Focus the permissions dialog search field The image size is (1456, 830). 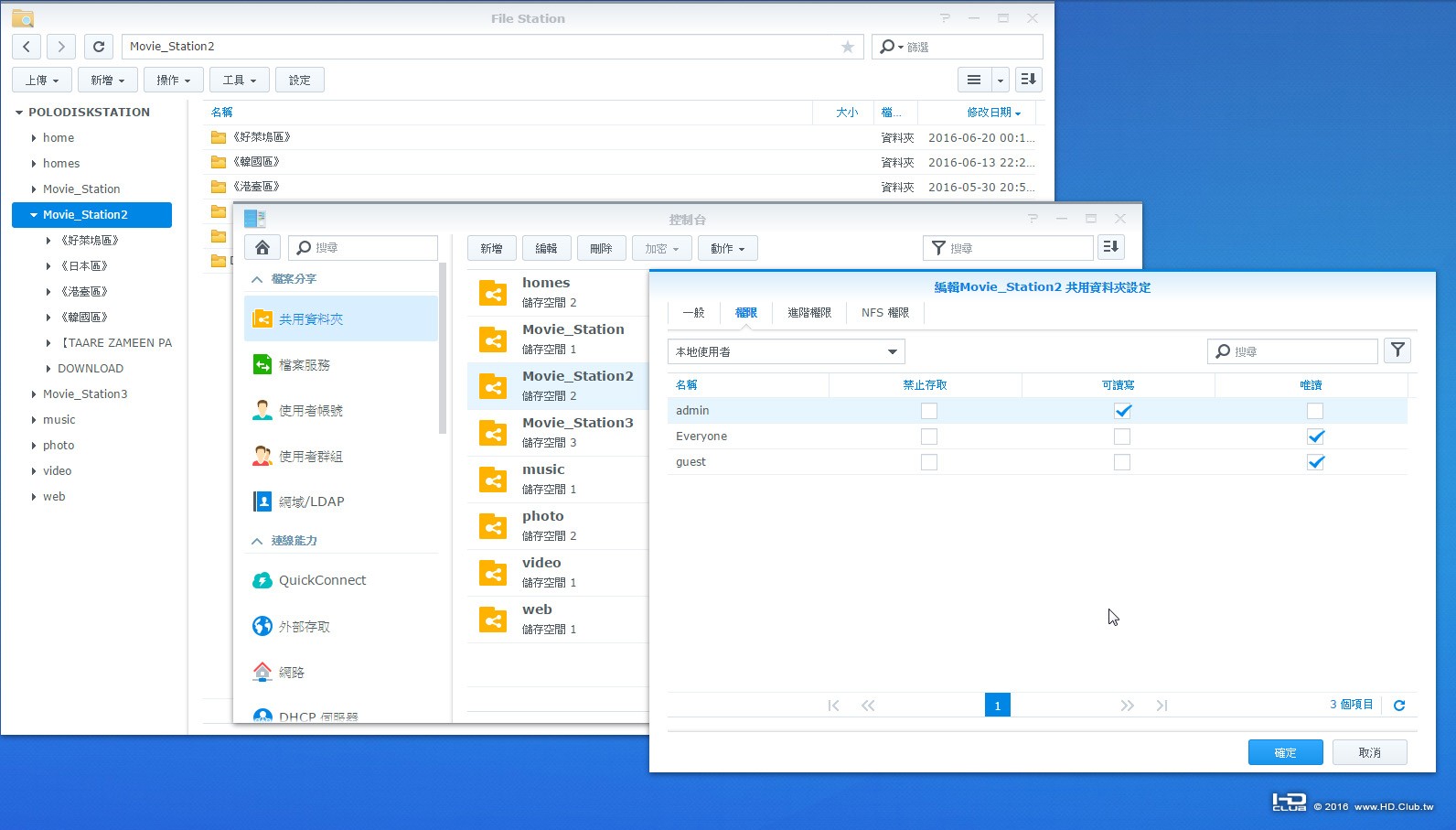coord(1292,351)
